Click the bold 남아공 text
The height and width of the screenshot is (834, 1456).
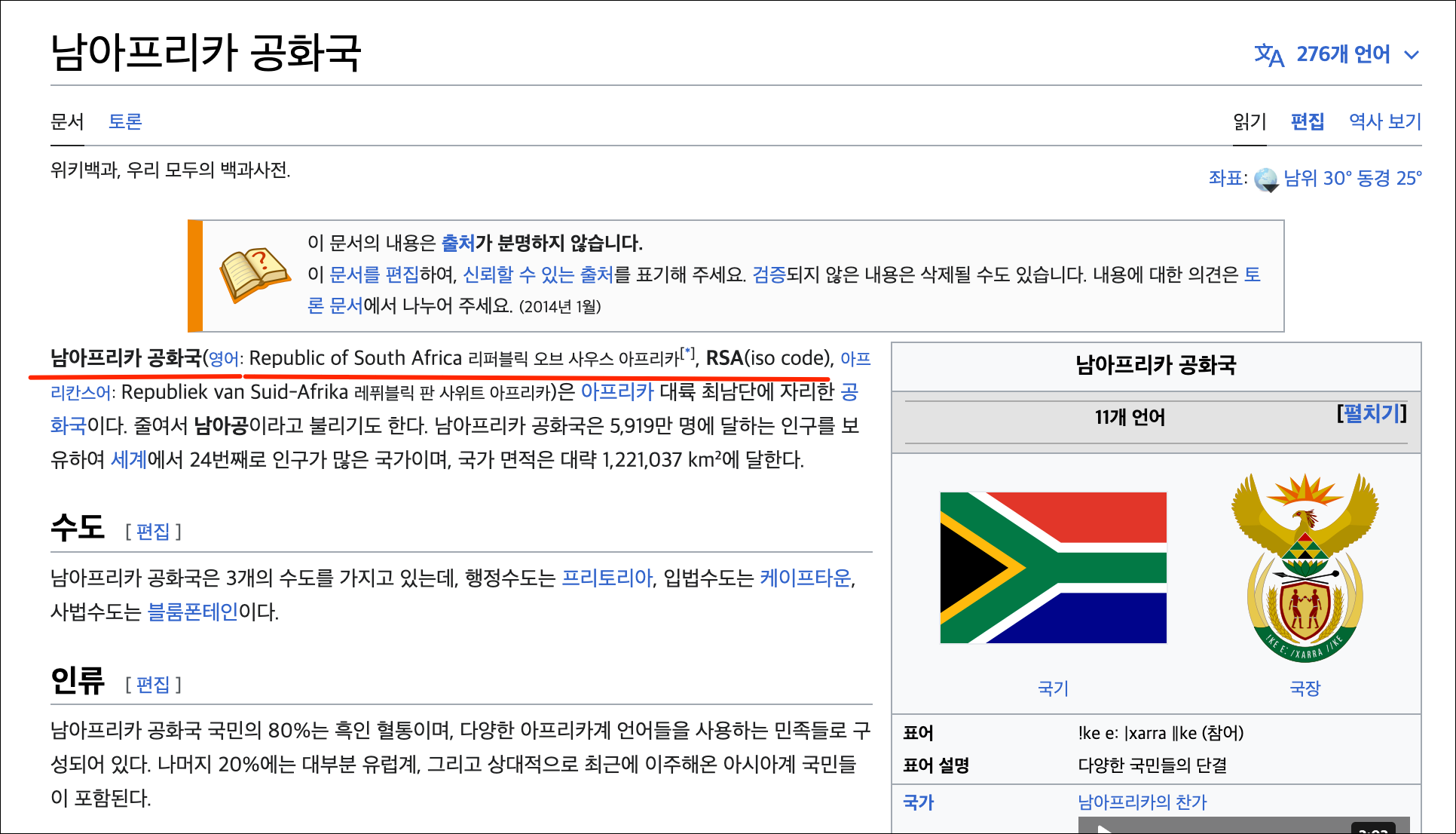tap(221, 425)
